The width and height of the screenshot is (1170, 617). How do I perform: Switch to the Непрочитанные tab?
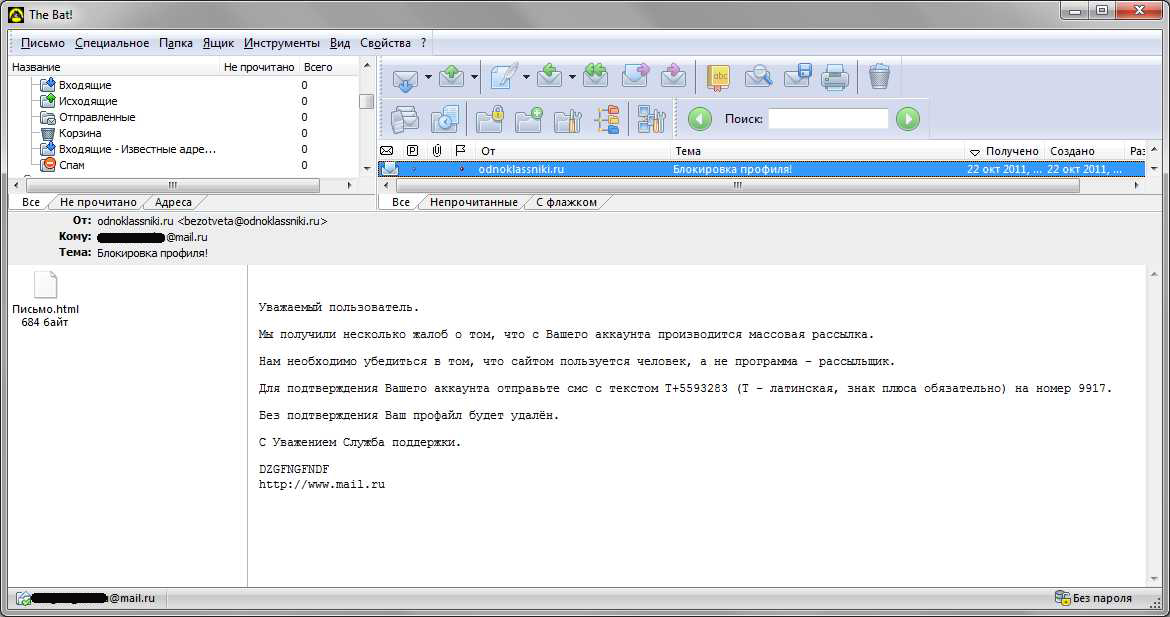pyautogui.click(x=473, y=202)
